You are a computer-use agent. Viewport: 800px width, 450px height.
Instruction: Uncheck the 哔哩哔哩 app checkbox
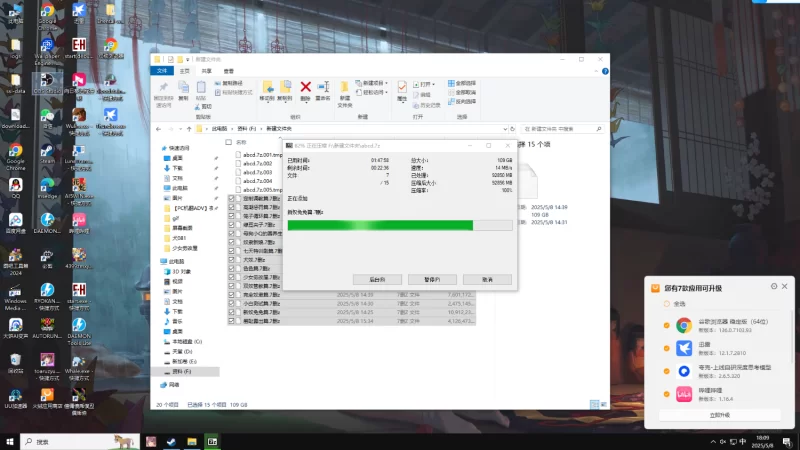(x=666, y=394)
